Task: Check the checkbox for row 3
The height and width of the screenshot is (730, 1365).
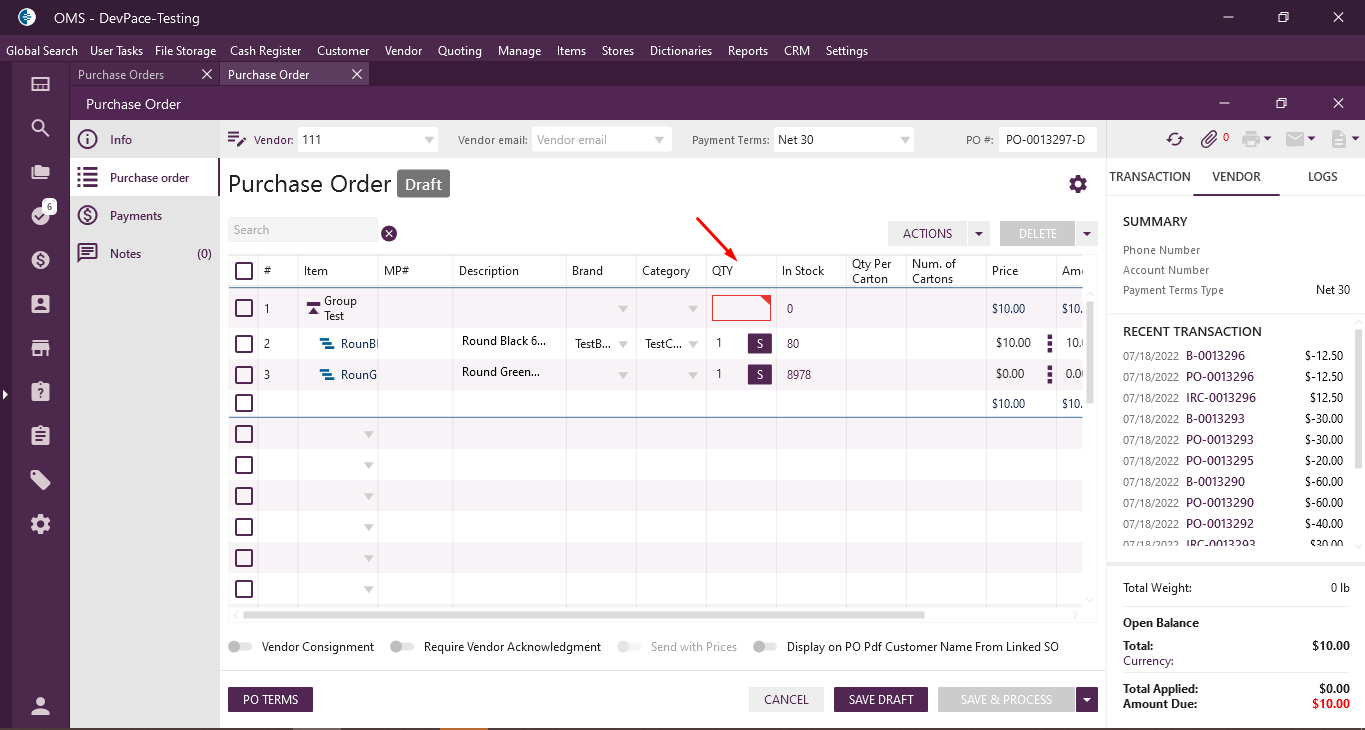Action: 244,375
